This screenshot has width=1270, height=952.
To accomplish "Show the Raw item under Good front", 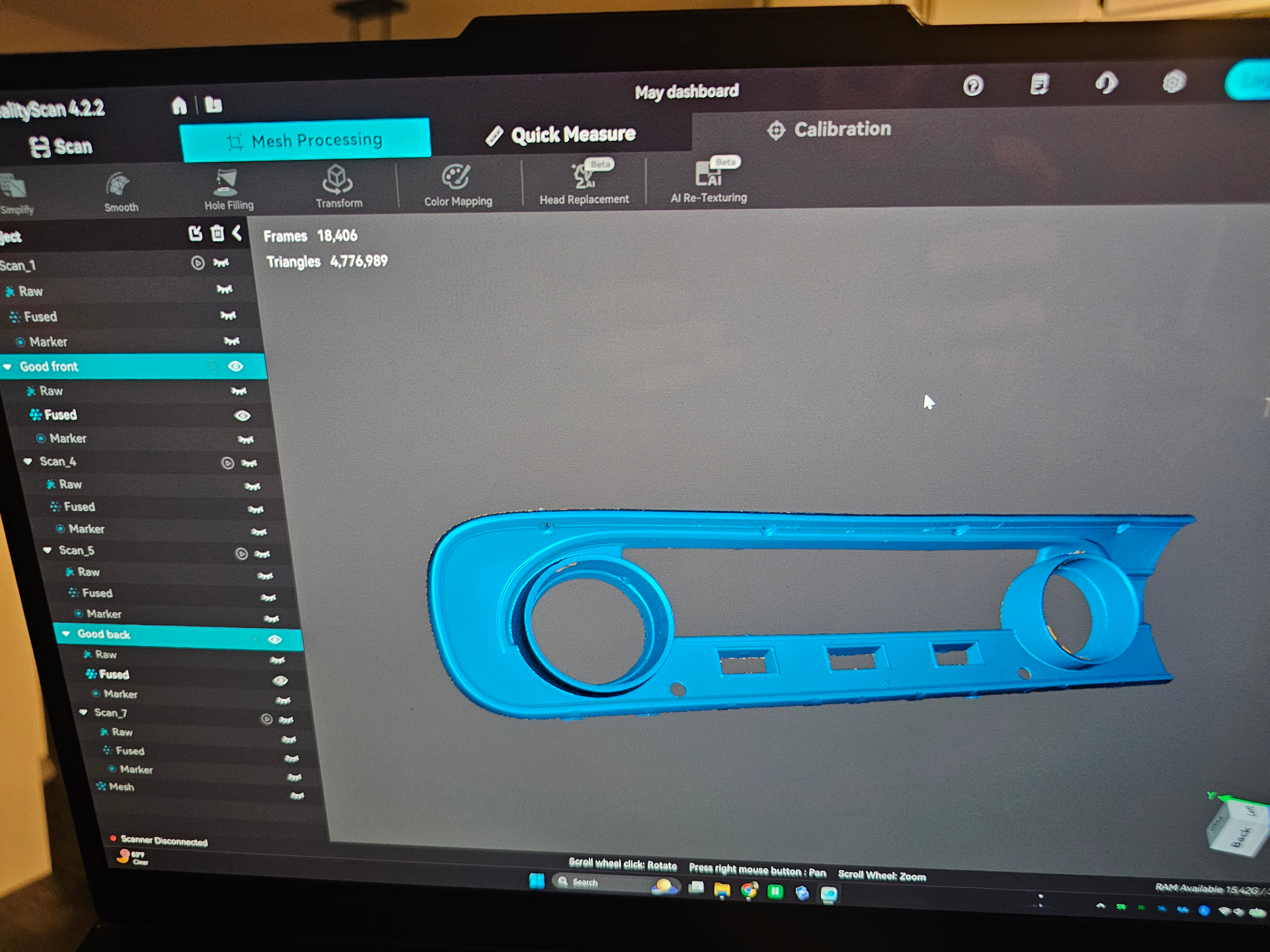I will [239, 391].
